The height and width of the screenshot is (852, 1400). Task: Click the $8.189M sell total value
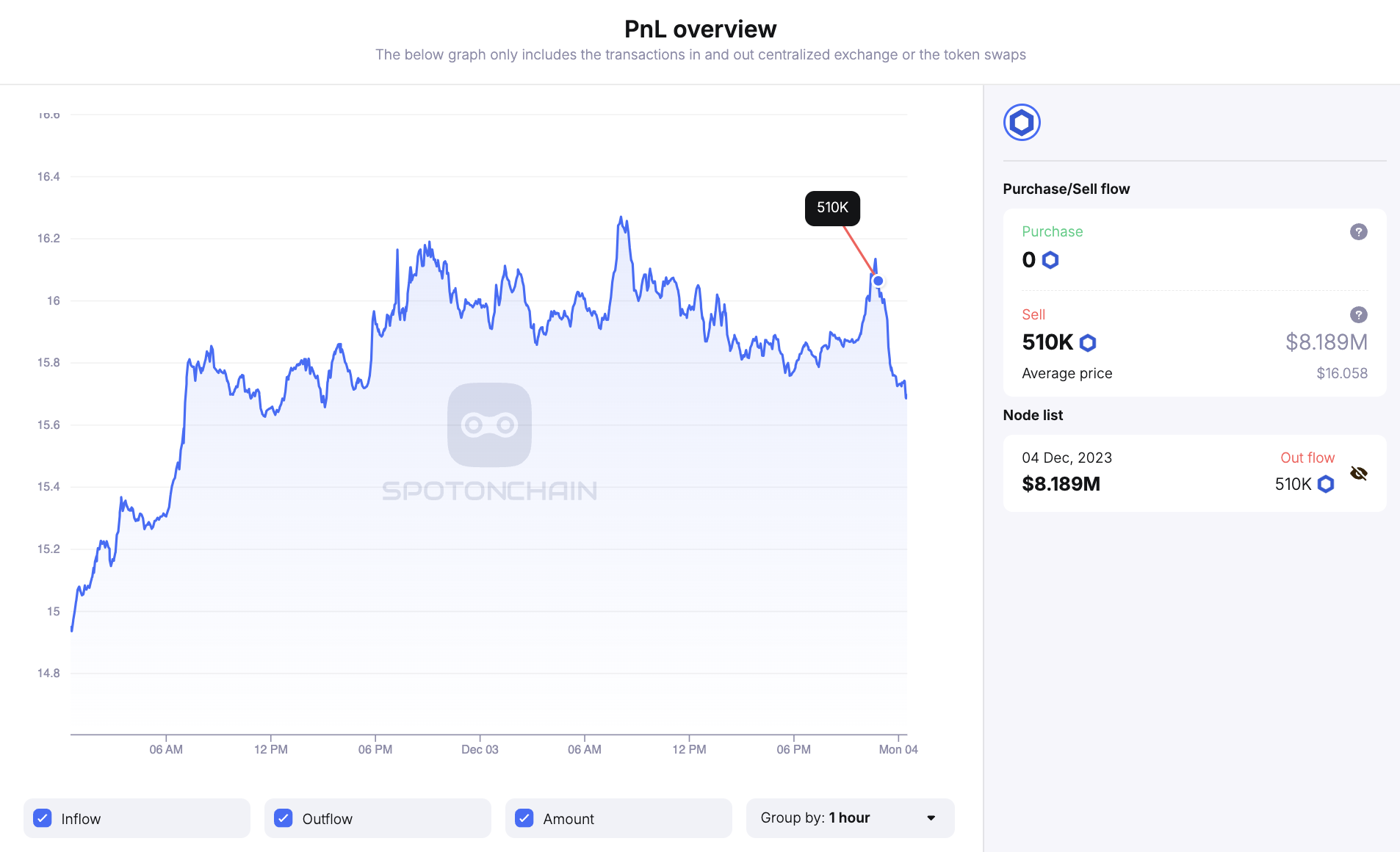(x=1325, y=342)
